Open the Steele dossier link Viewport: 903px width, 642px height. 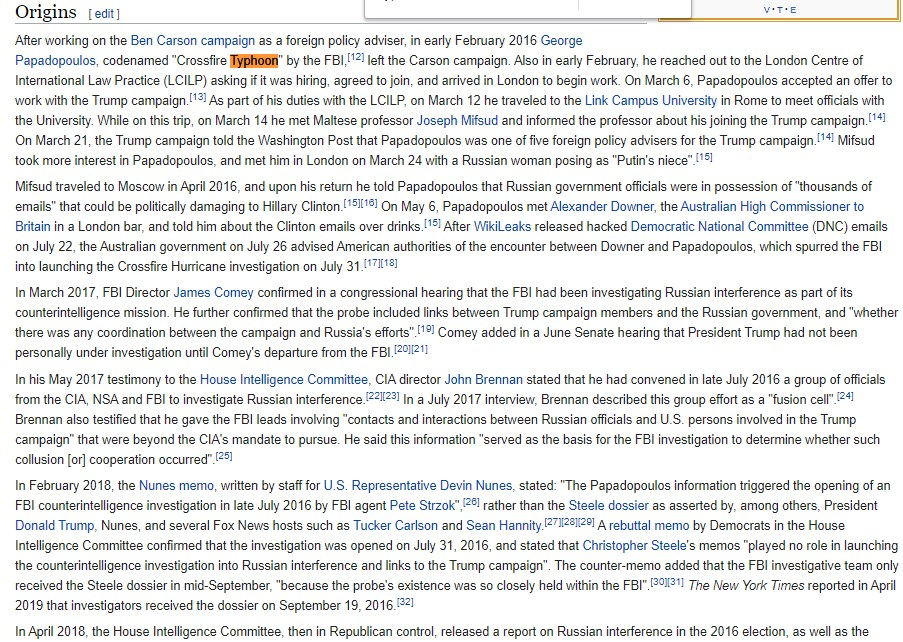(x=609, y=506)
